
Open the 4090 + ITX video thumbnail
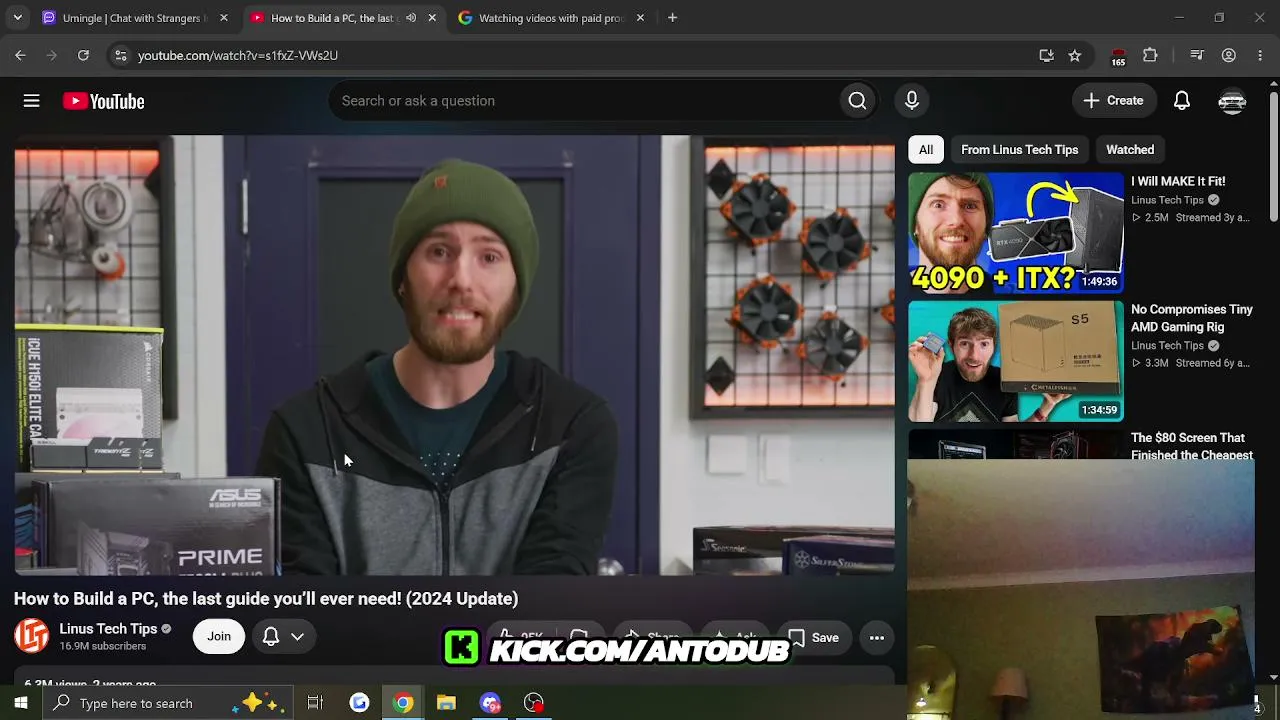(x=1016, y=233)
